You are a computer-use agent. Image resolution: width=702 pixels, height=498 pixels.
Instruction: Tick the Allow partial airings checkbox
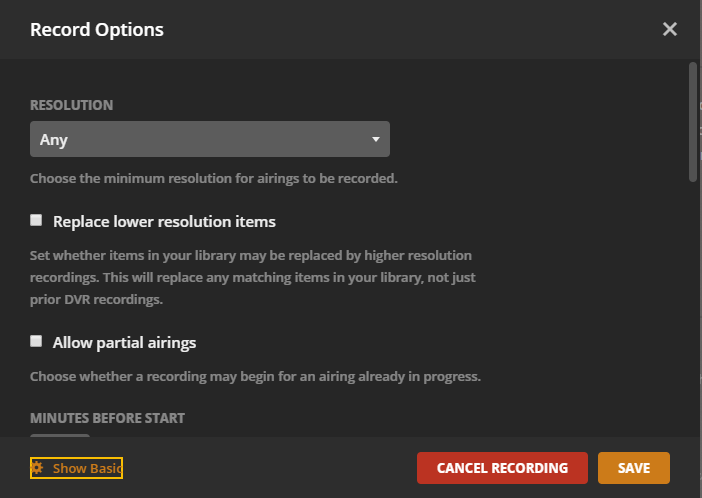coord(36,341)
